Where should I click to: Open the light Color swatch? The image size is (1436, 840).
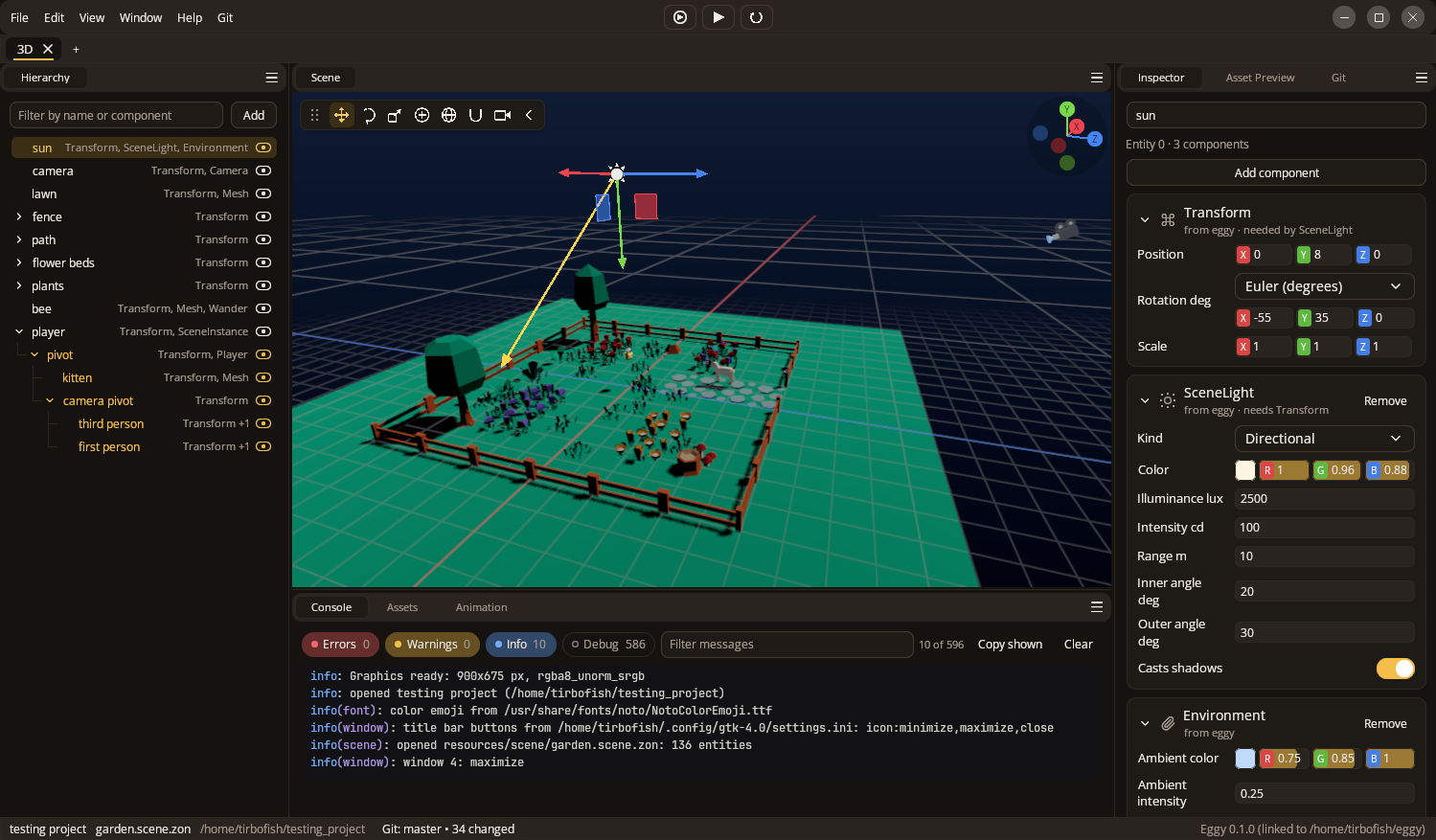[x=1245, y=469]
